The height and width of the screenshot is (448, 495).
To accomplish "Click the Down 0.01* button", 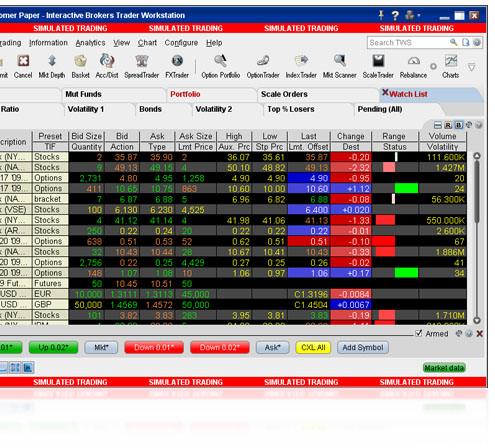I will [x=154, y=347].
